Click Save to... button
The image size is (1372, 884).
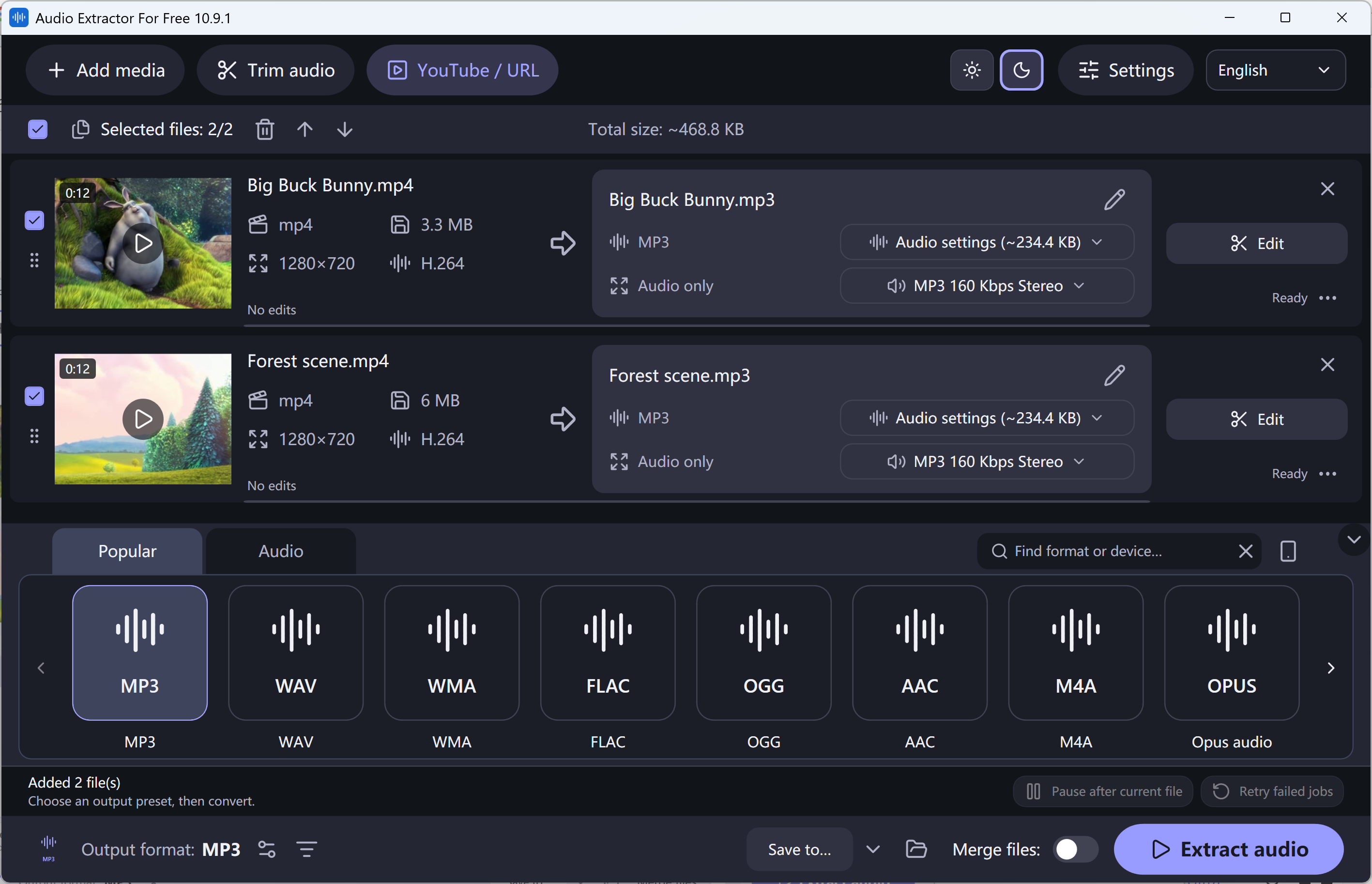pos(800,849)
